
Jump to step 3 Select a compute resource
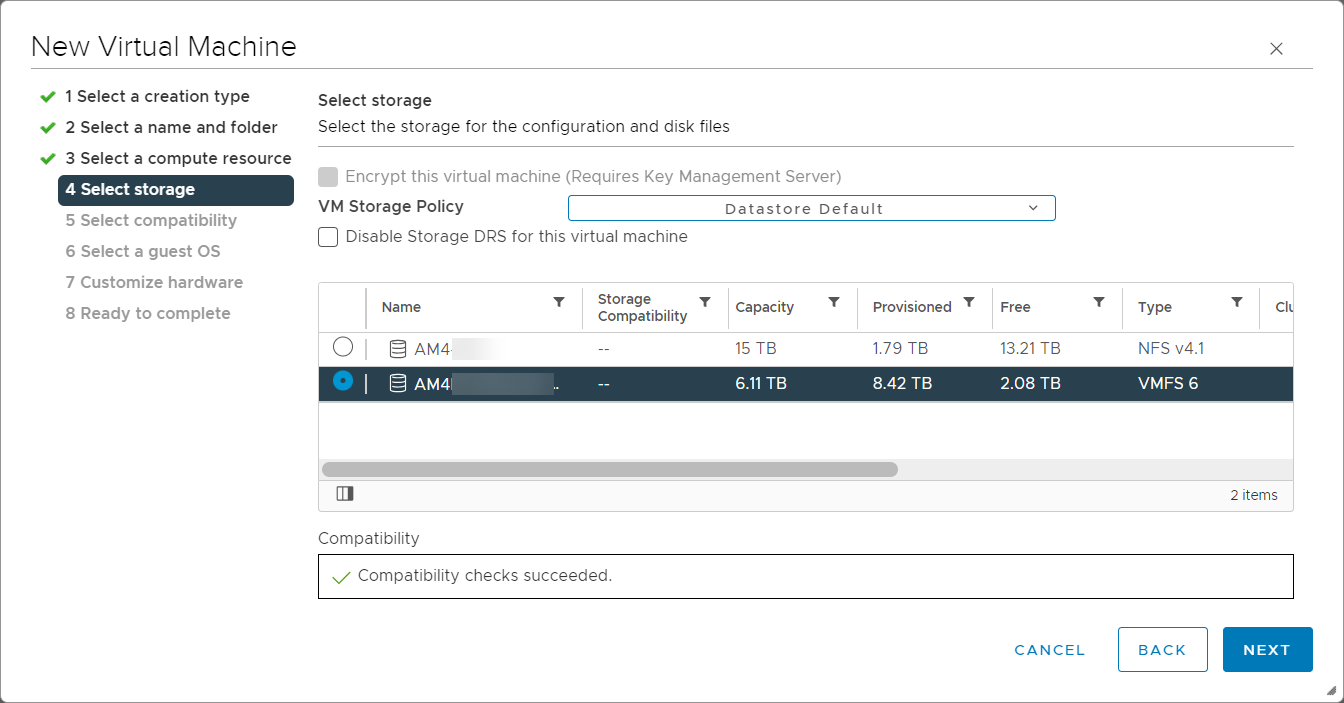click(178, 159)
